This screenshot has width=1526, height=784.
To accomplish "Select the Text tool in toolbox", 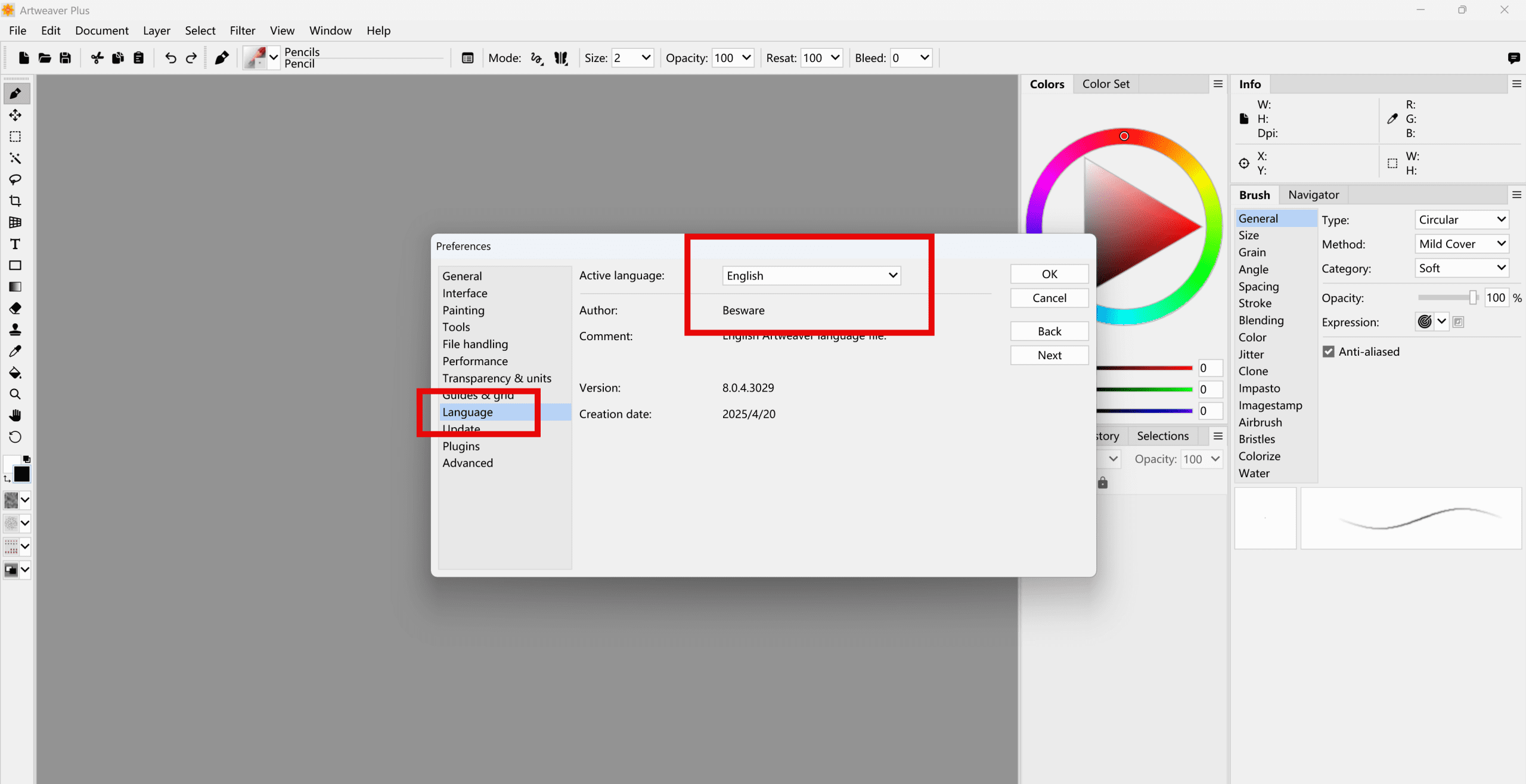I will 15,244.
